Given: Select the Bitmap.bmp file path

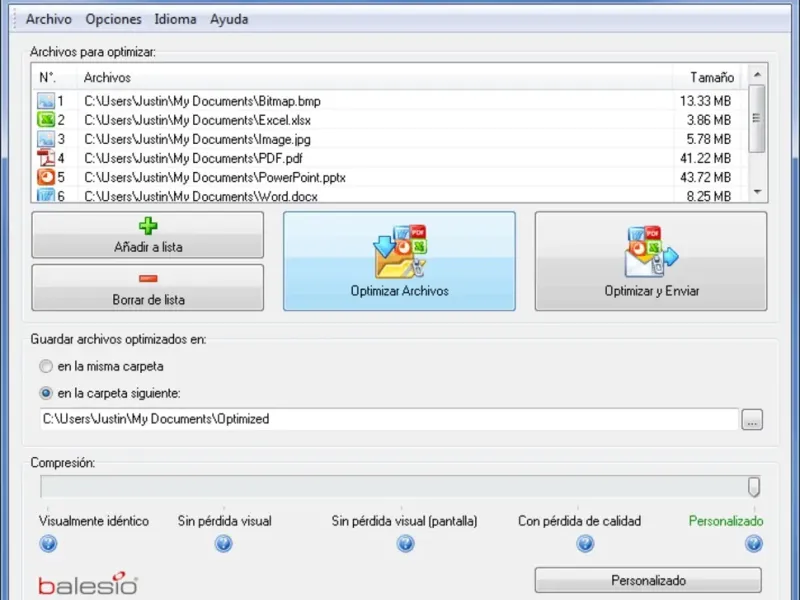Looking at the screenshot, I should pos(203,101).
